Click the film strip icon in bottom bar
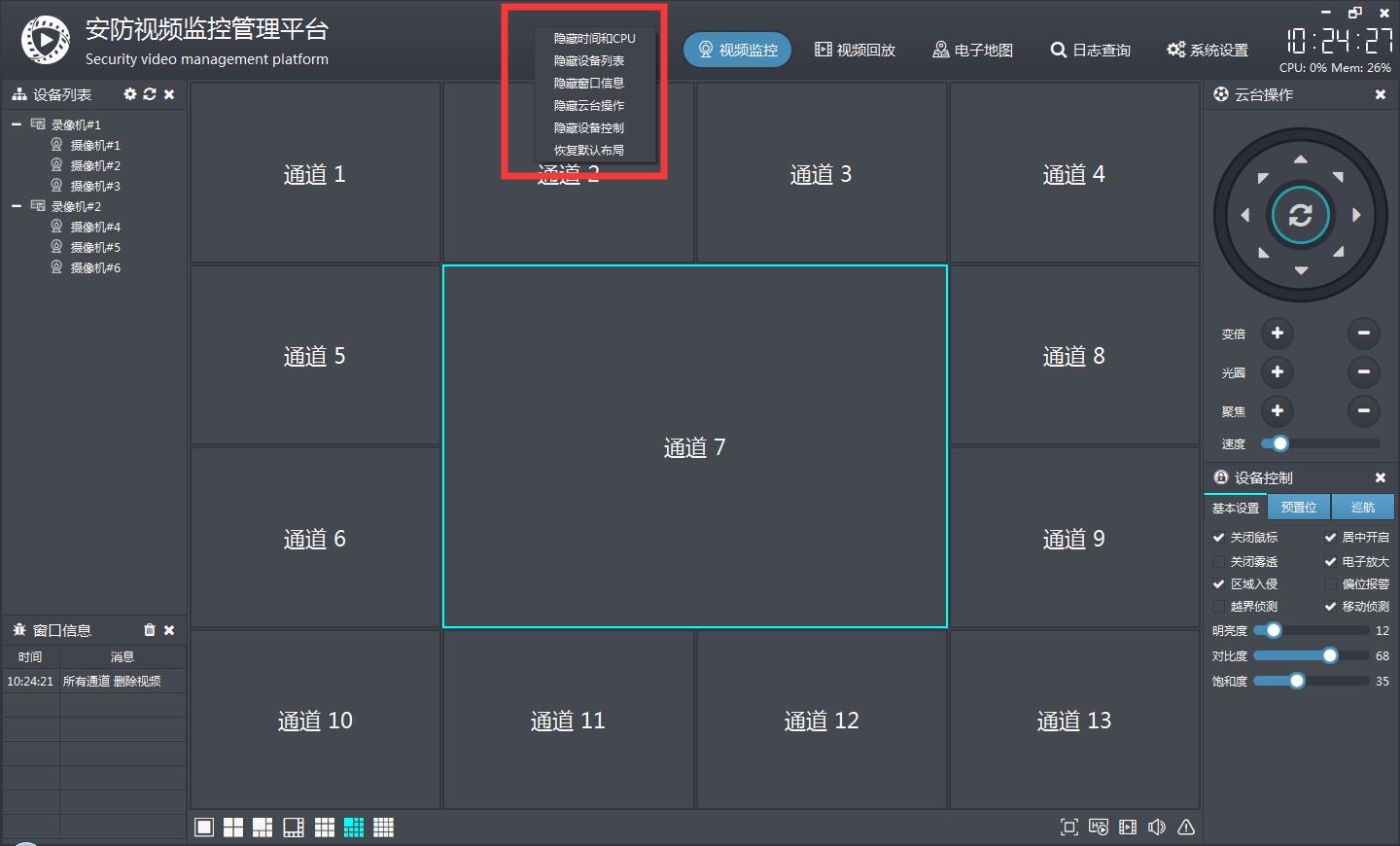Image resolution: width=1400 pixels, height=846 pixels. [x=1128, y=828]
